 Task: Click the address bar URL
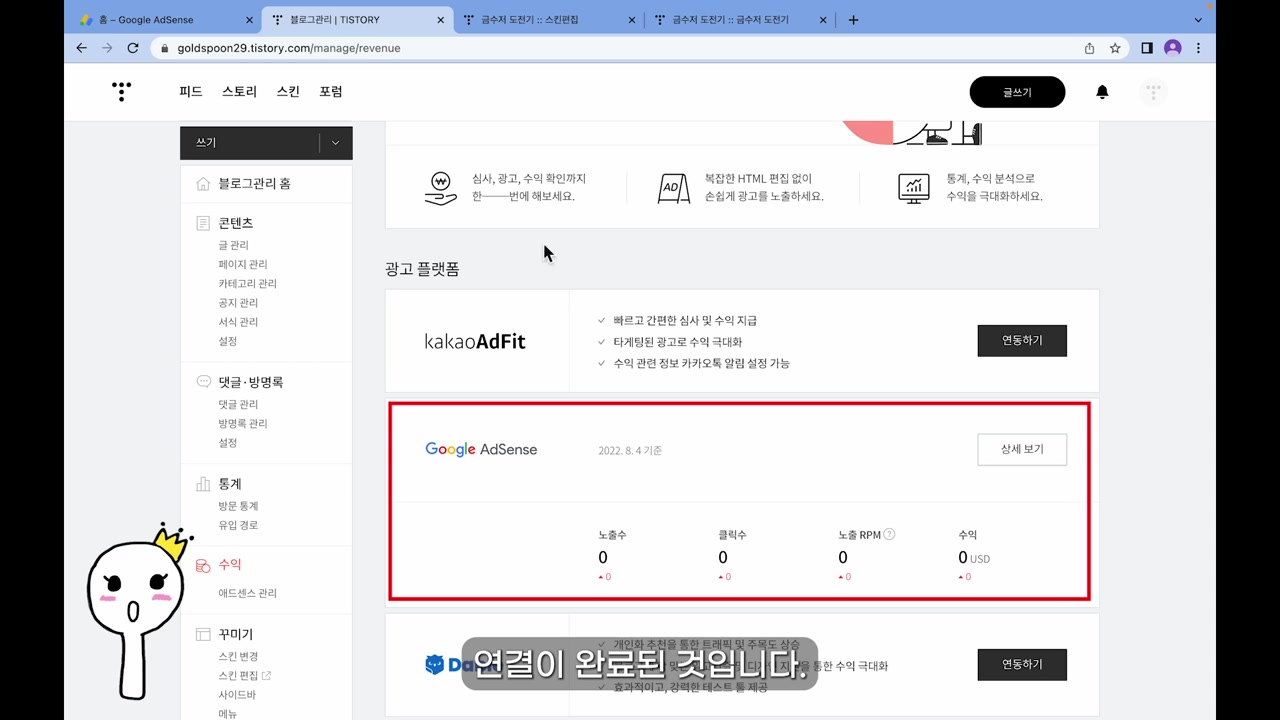coord(289,48)
